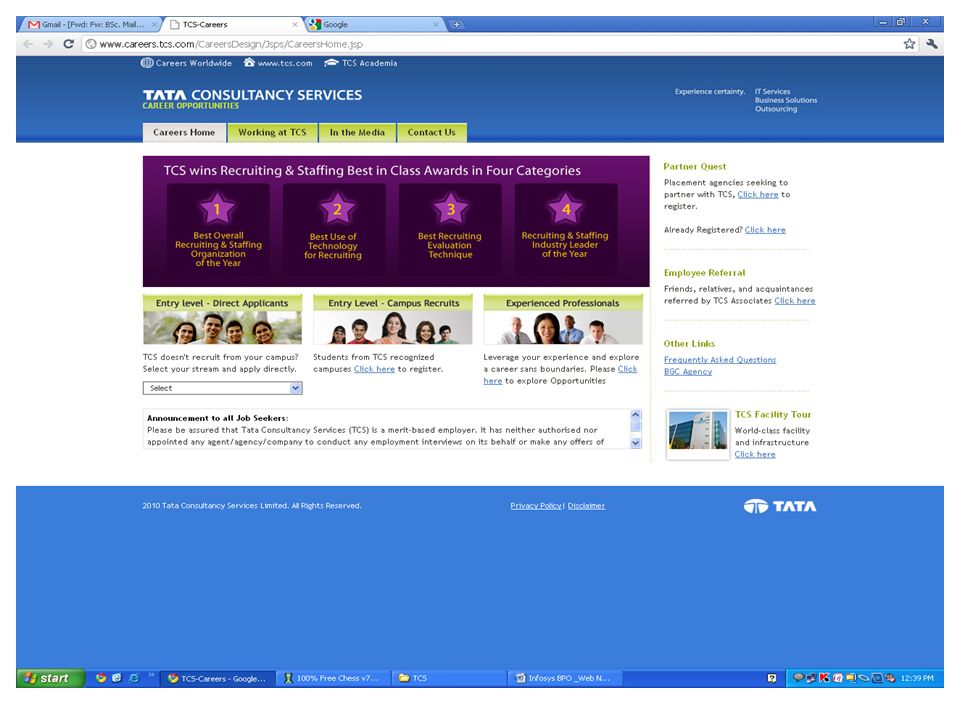Viewport: 960px width, 720px height.
Task: Open Careers Worldwide globe link
Action: [186, 63]
